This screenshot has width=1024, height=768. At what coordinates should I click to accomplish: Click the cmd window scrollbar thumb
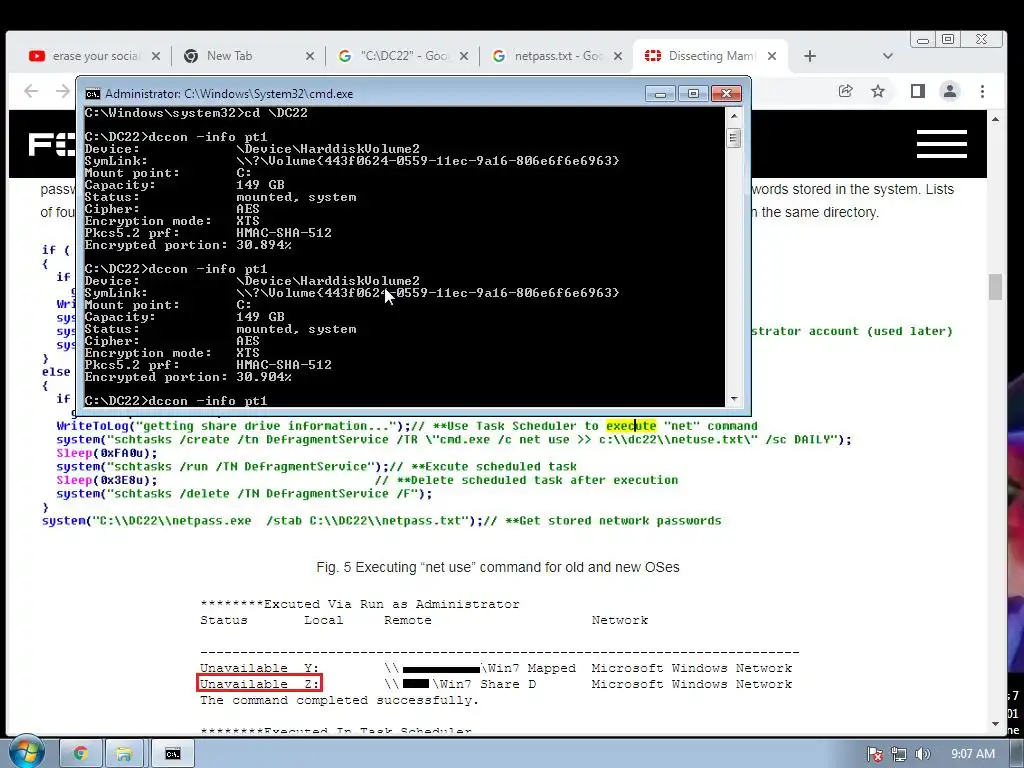734,138
